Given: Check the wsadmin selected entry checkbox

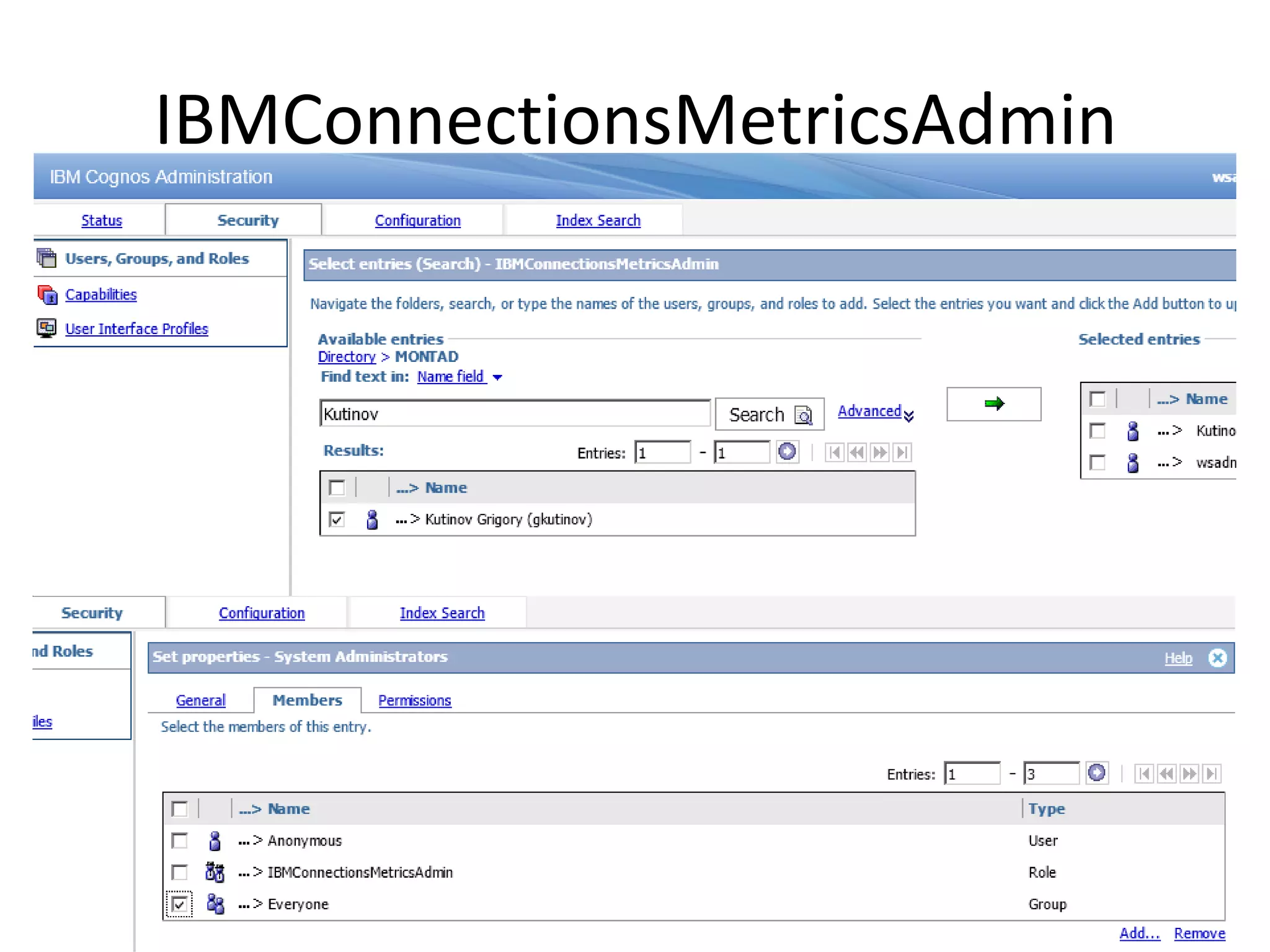Looking at the screenshot, I should [x=1098, y=463].
